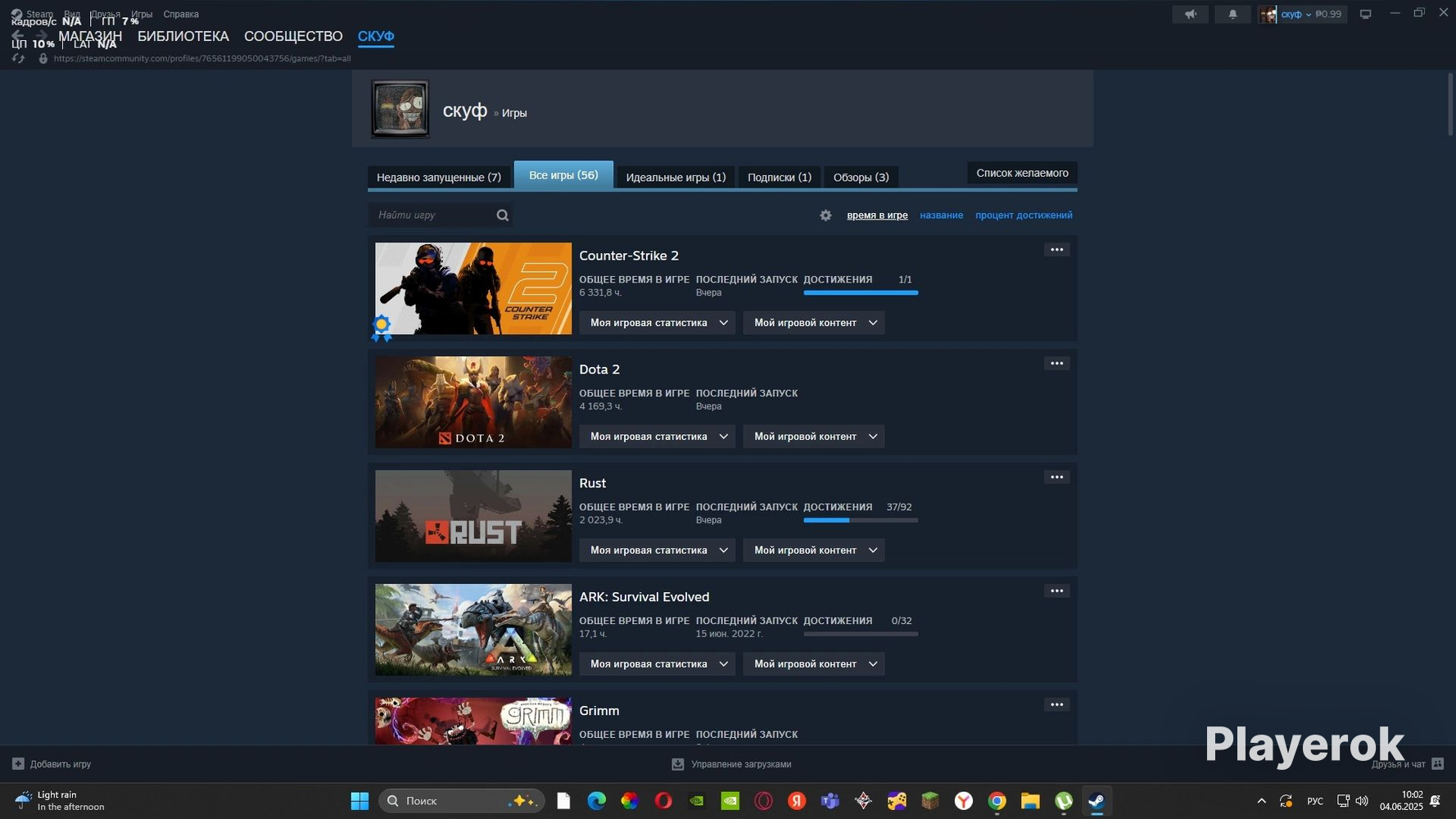Focus the Найти игру search field

tap(441, 215)
